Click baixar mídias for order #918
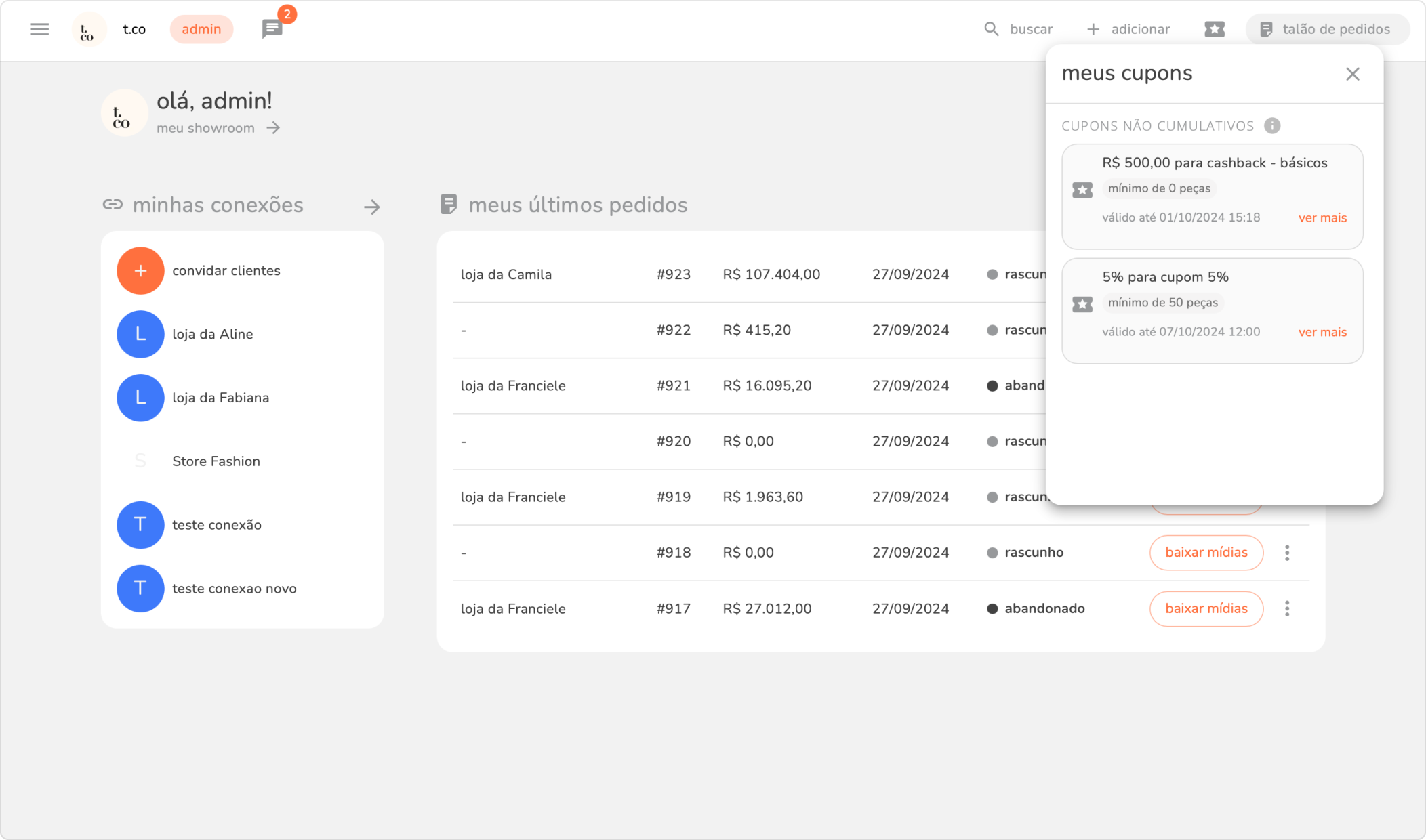This screenshot has width=1426, height=840. 1206,553
